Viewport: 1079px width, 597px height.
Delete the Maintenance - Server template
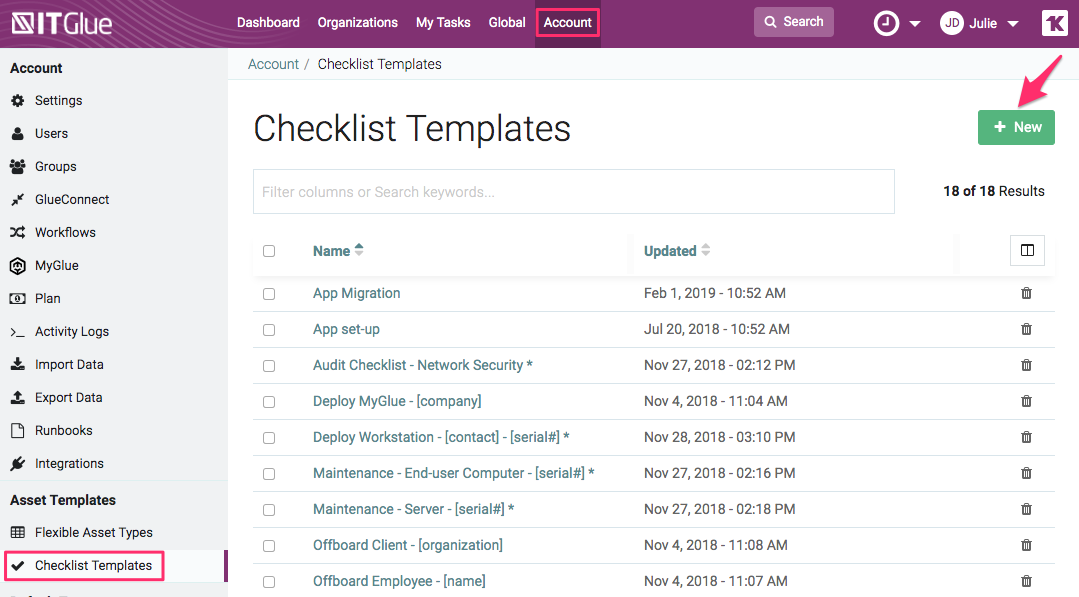pyautogui.click(x=1027, y=509)
